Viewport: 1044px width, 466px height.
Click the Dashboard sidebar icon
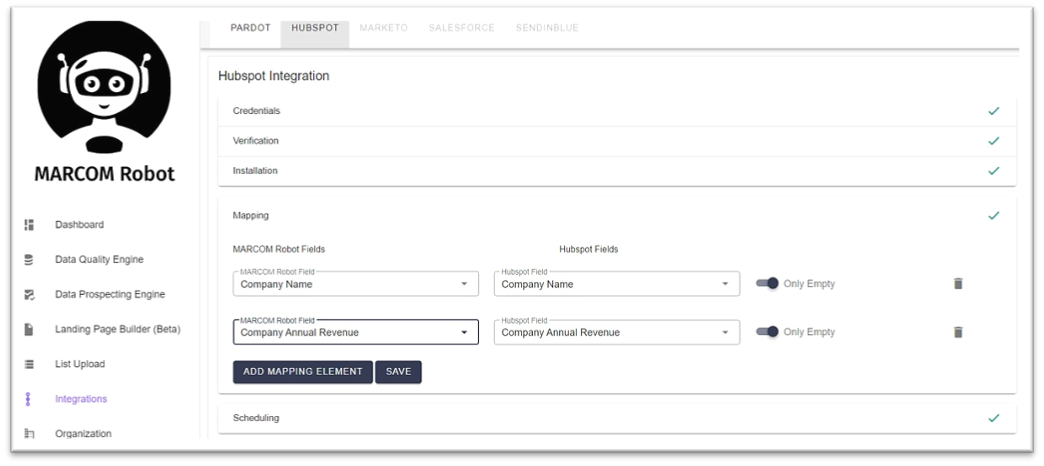[x=29, y=225]
